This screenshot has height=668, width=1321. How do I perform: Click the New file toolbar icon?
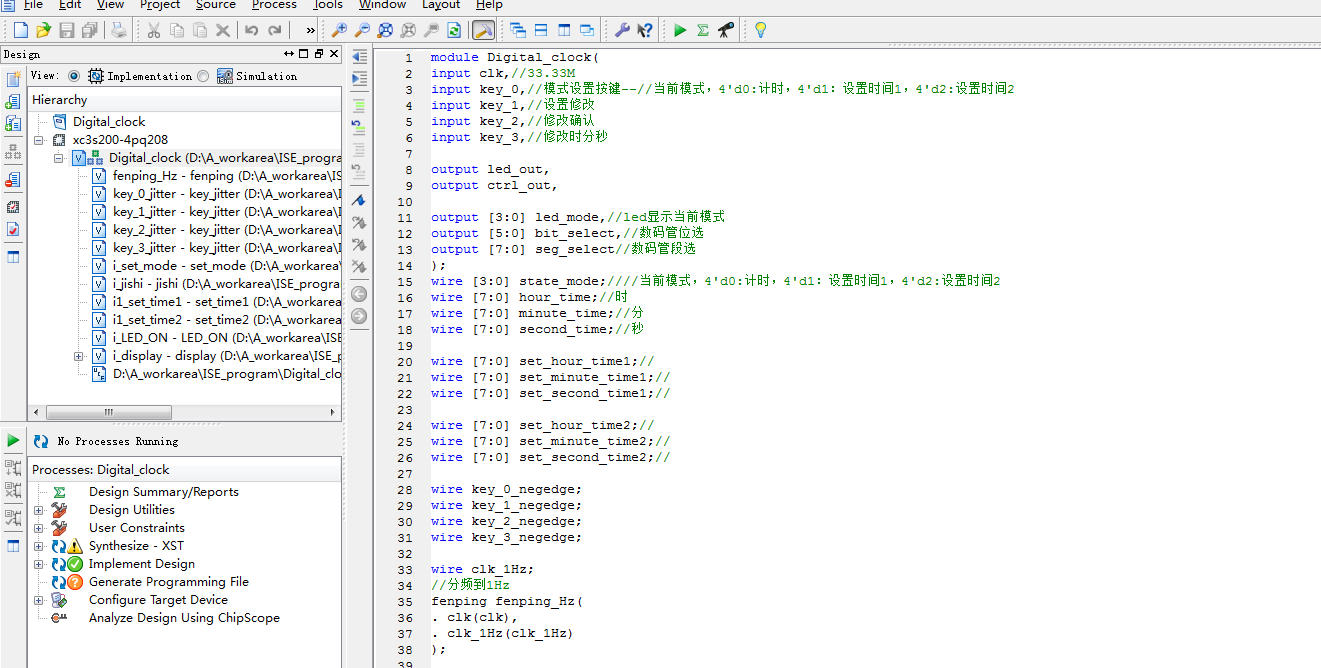point(20,31)
